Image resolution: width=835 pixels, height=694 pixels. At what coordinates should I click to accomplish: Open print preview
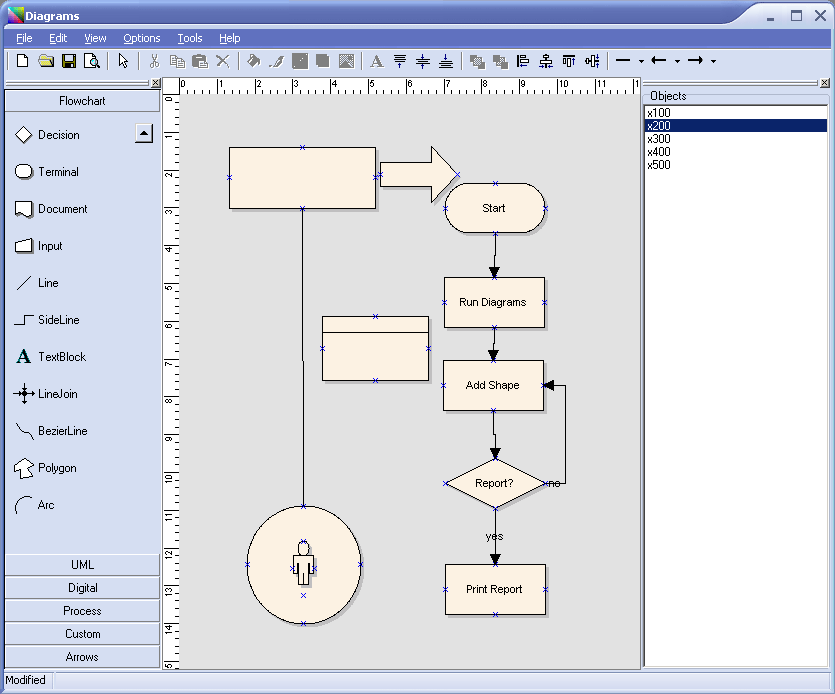[x=92, y=61]
